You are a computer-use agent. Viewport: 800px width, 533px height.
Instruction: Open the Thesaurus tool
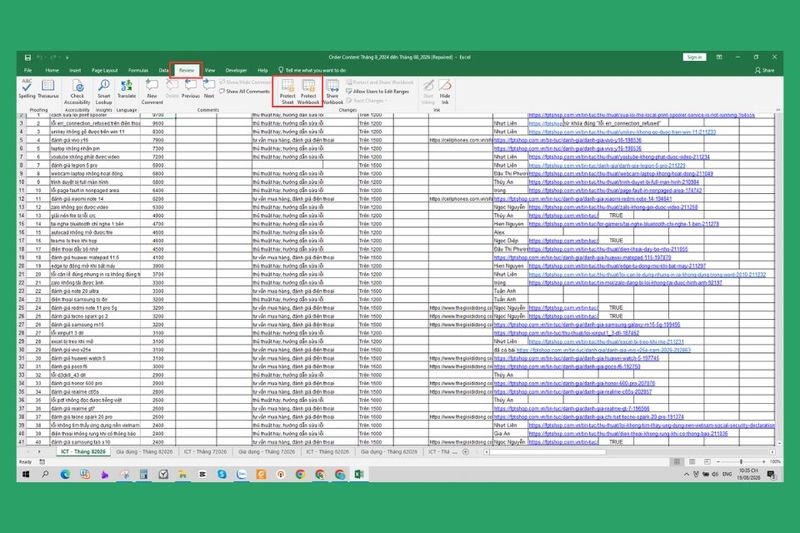tap(48, 89)
